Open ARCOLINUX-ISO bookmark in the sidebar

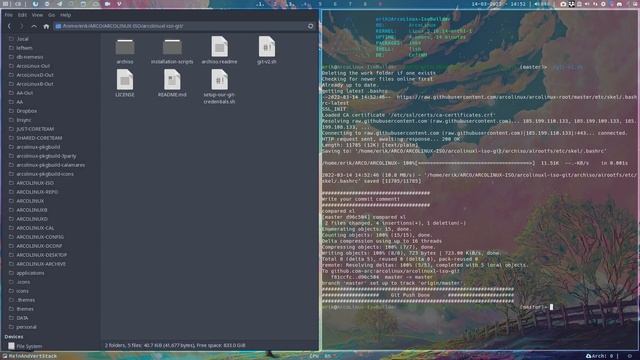click(35, 183)
